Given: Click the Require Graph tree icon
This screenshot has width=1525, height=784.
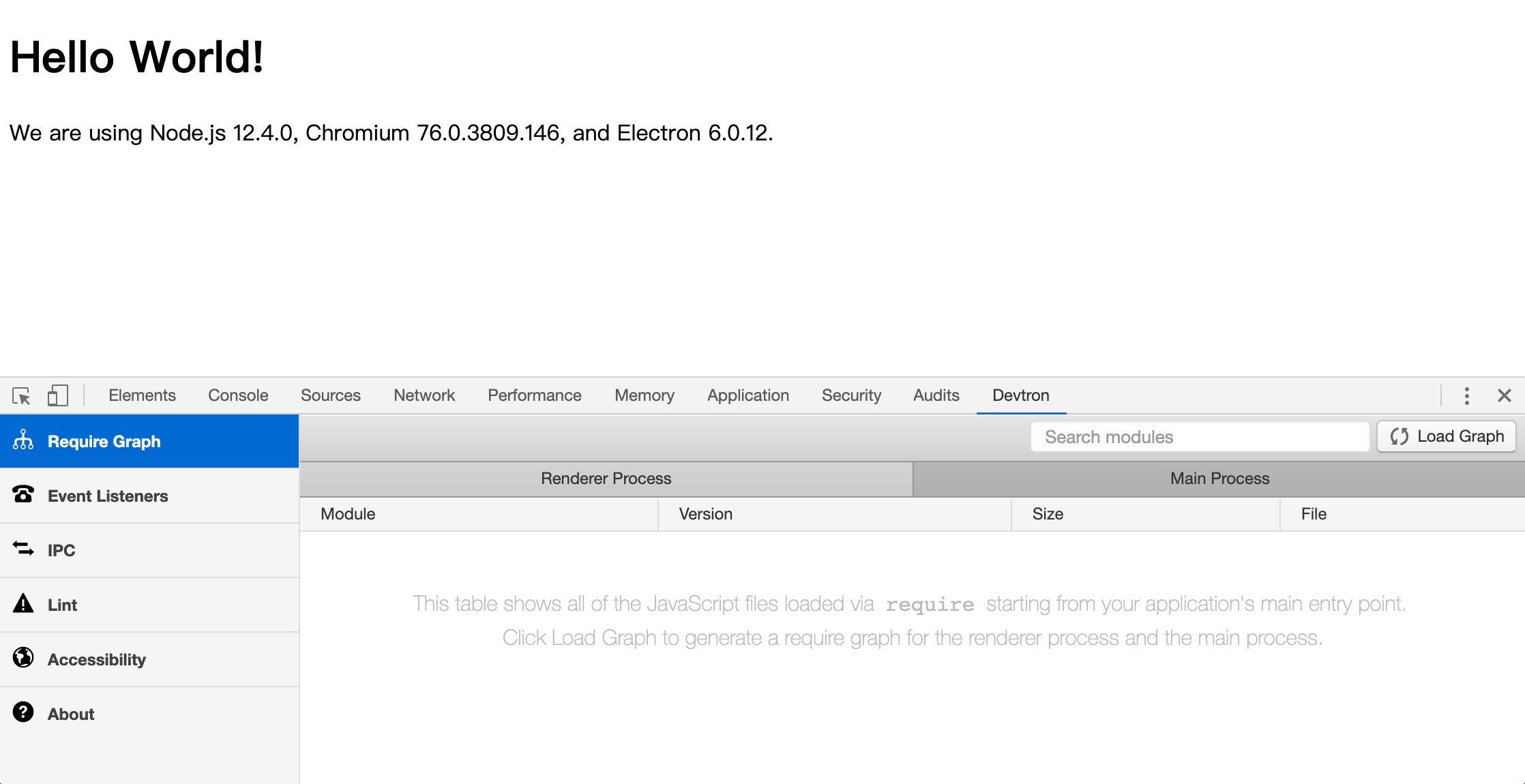Looking at the screenshot, I should [x=23, y=440].
